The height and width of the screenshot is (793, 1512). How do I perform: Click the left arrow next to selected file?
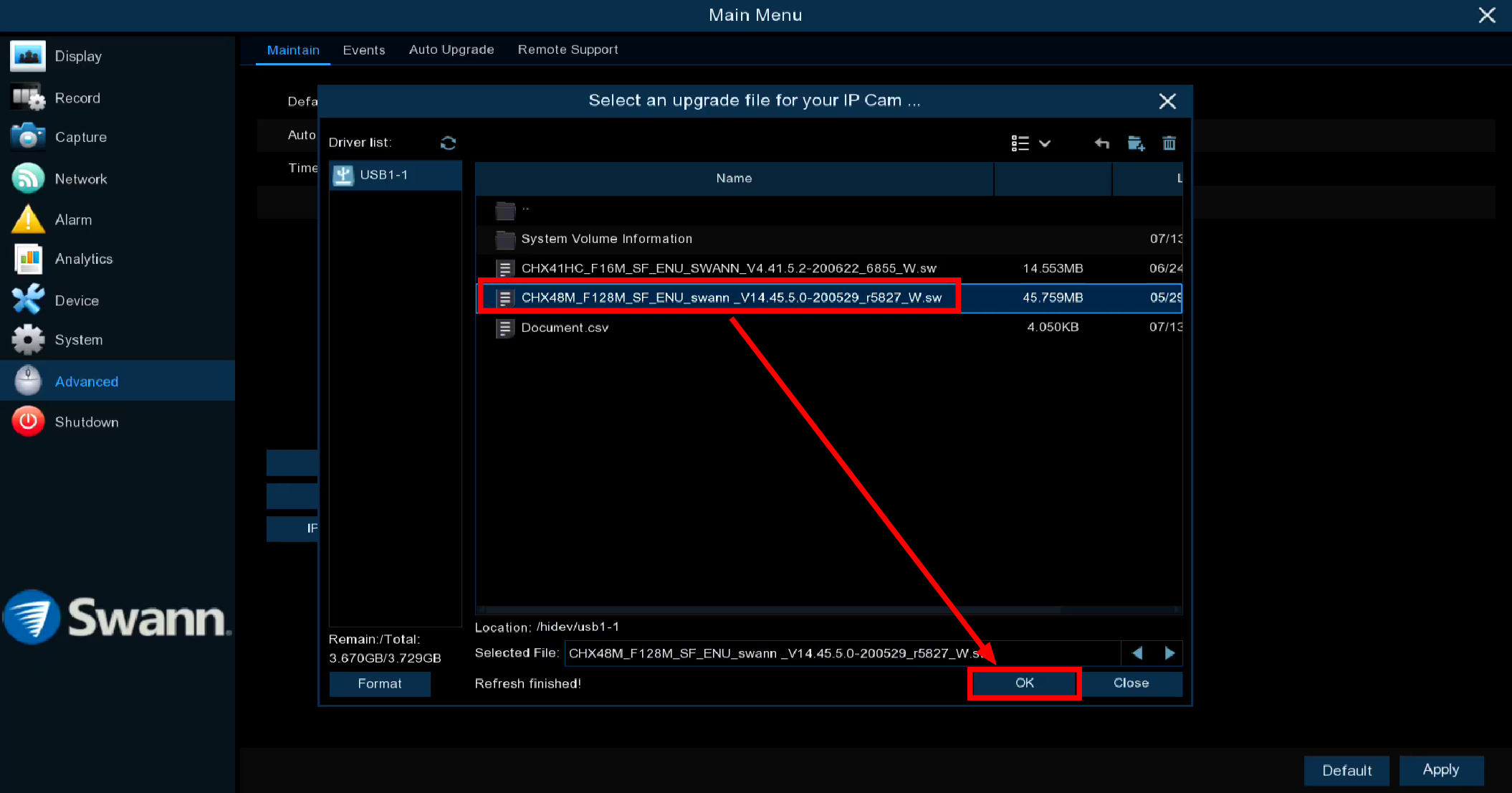coord(1137,653)
